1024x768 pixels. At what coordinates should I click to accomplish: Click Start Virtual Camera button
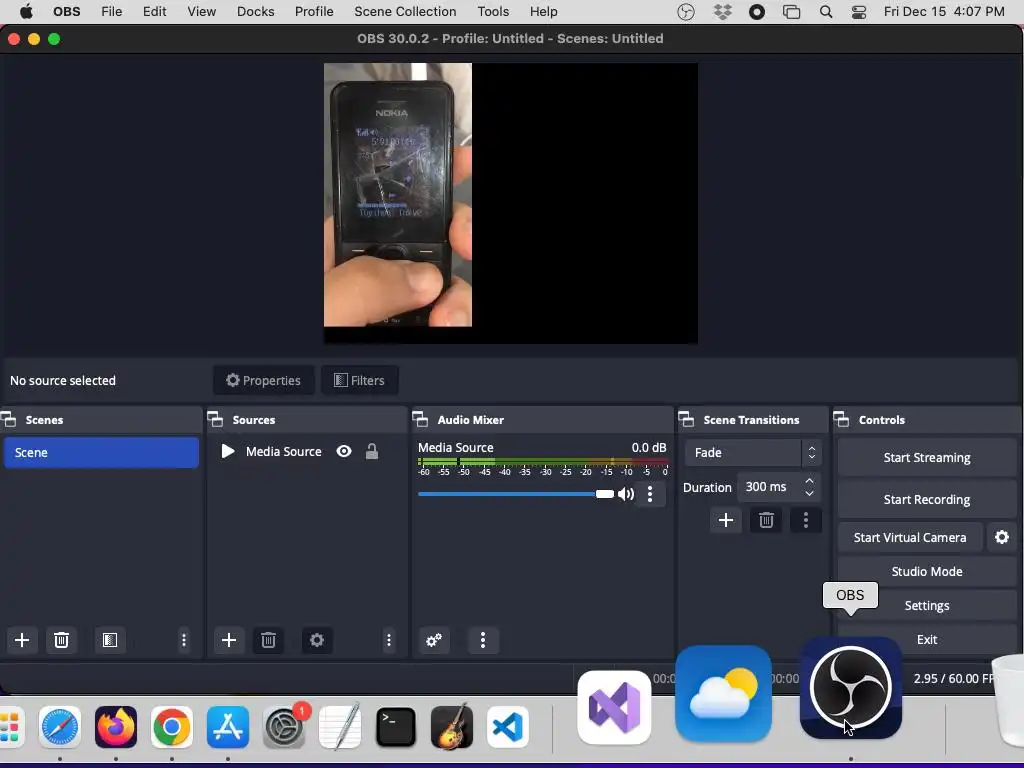(x=910, y=537)
